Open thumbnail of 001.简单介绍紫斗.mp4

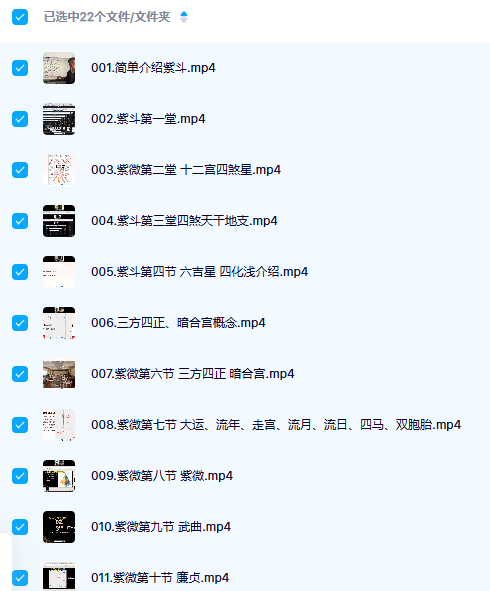pos(59,68)
